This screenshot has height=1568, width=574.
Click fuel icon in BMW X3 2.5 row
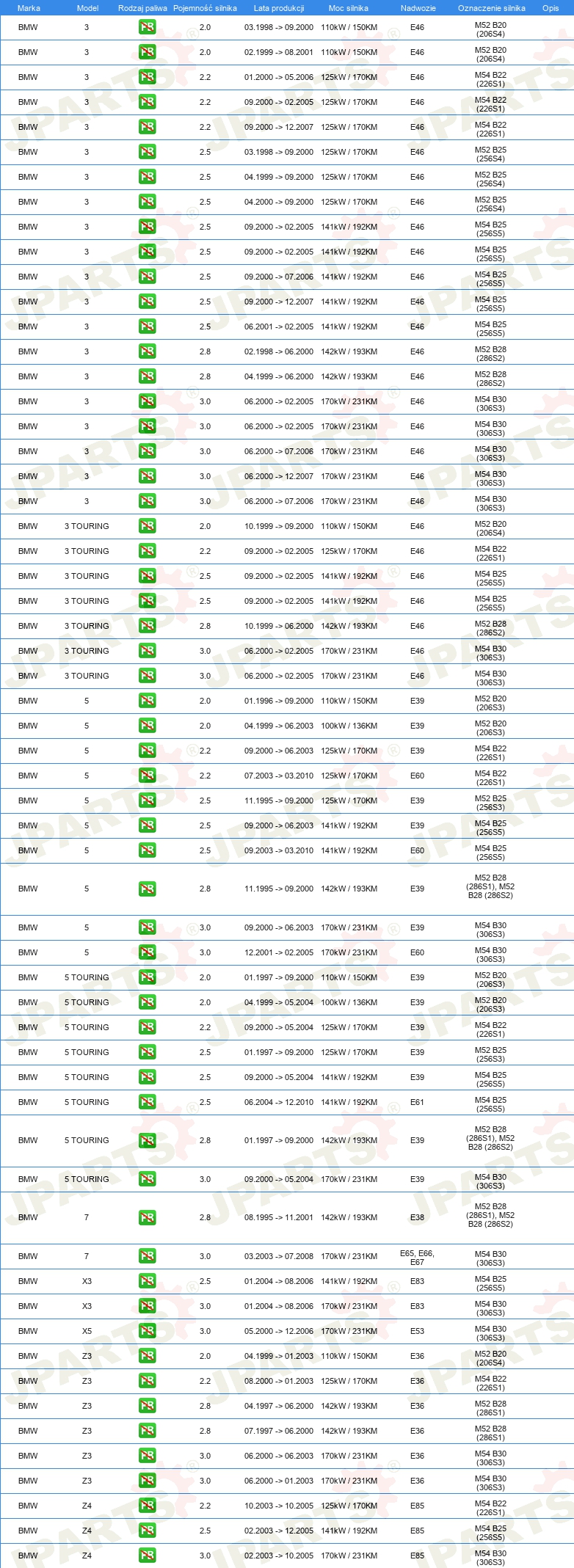[147, 1281]
